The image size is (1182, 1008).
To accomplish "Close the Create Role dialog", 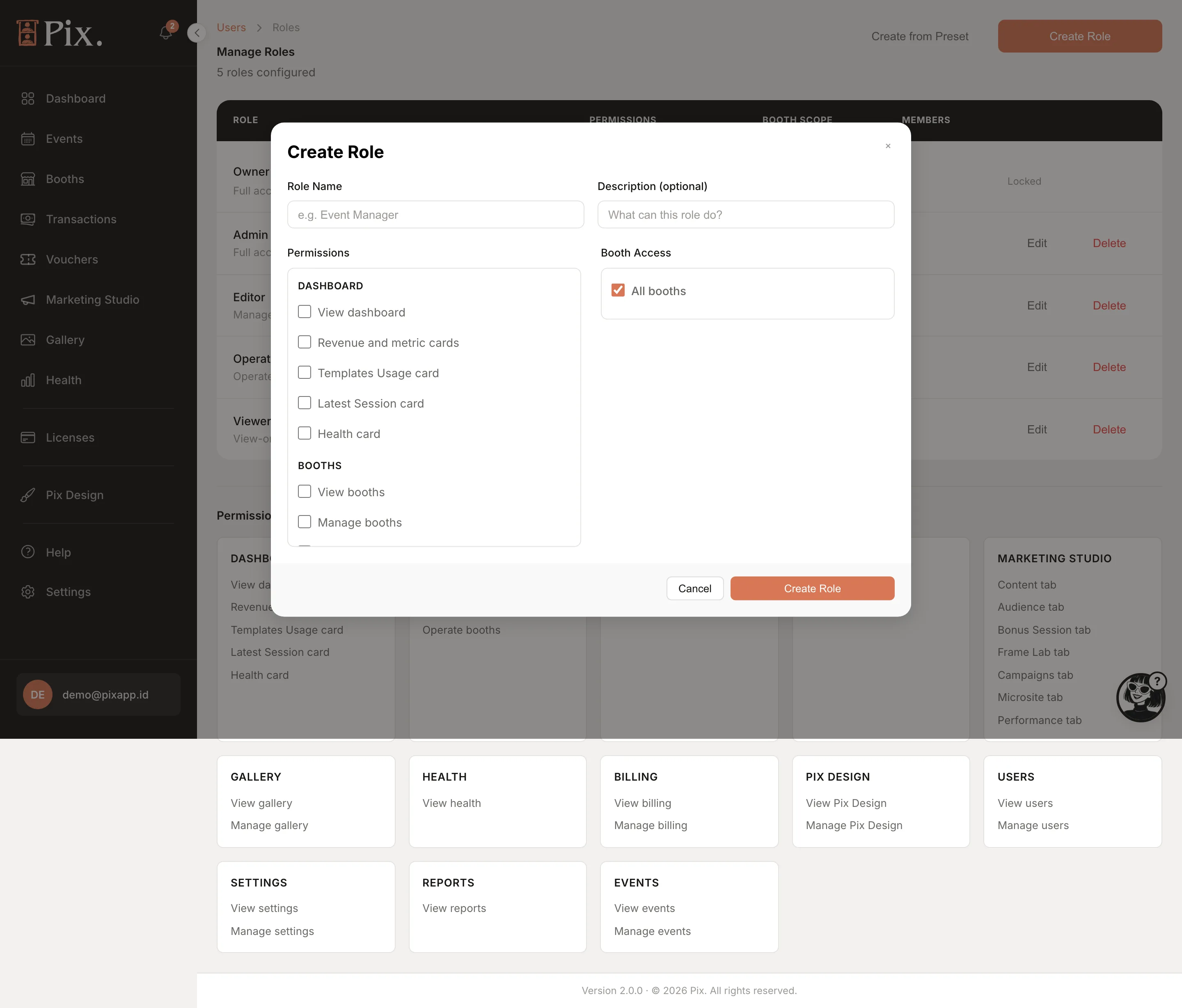I will click(888, 146).
